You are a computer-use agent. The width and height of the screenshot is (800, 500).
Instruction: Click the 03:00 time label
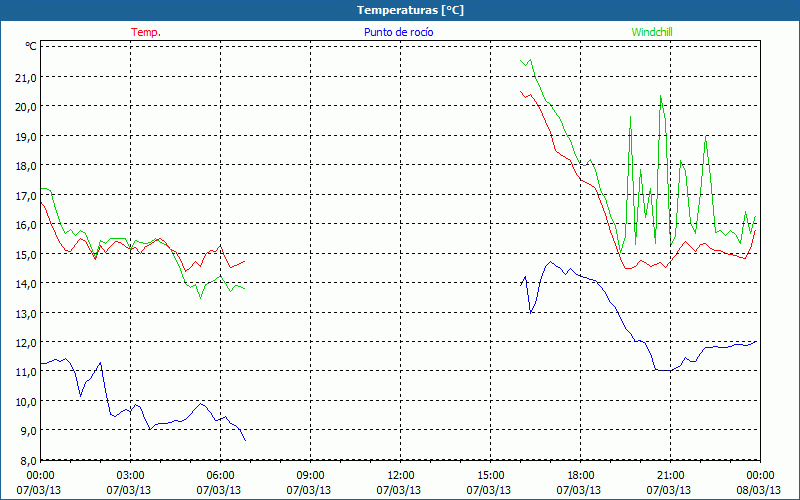pos(130,476)
